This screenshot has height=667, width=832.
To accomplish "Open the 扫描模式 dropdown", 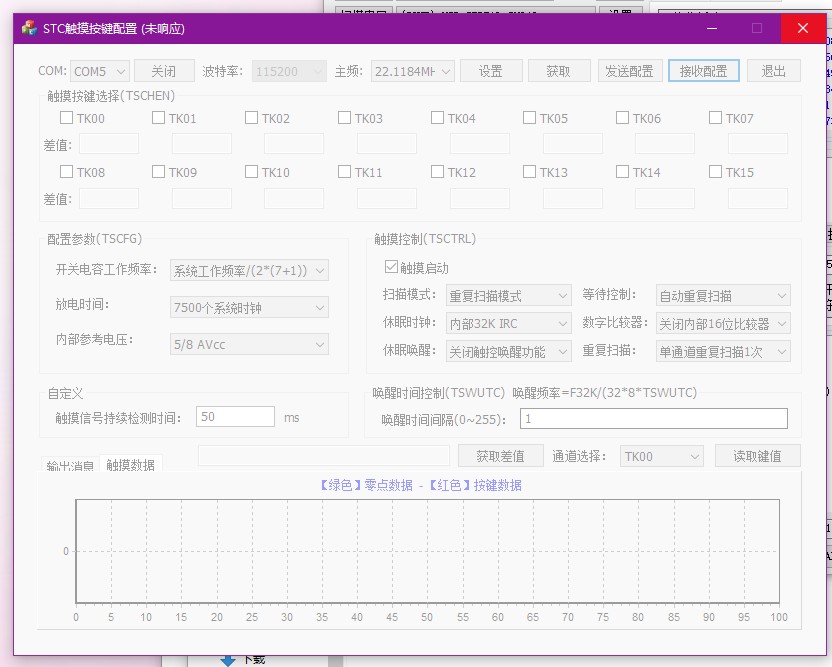I will coord(508,296).
